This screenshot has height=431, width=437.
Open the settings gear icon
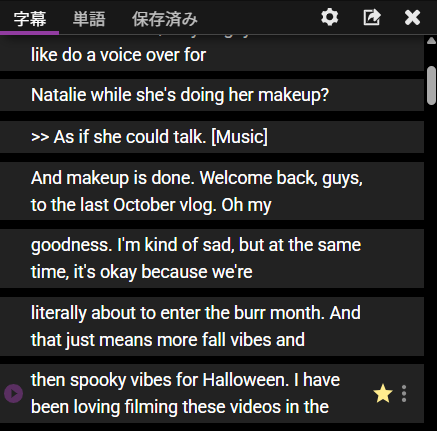click(x=329, y=17)
